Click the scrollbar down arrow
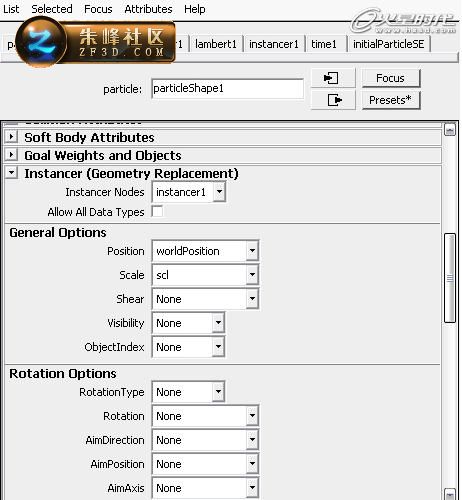 450,494
